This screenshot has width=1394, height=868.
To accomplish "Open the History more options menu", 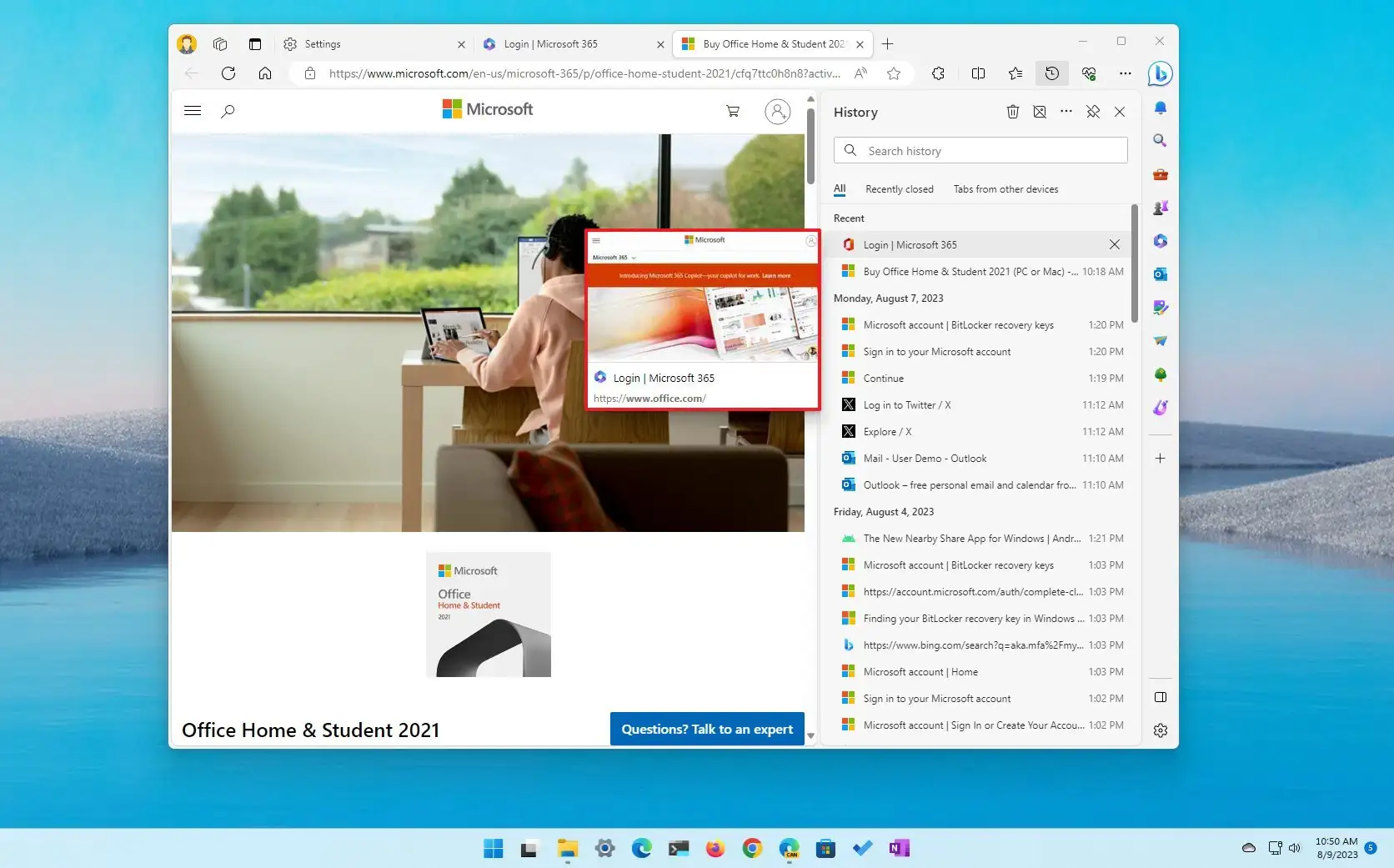I will (x=1066, y=111).
